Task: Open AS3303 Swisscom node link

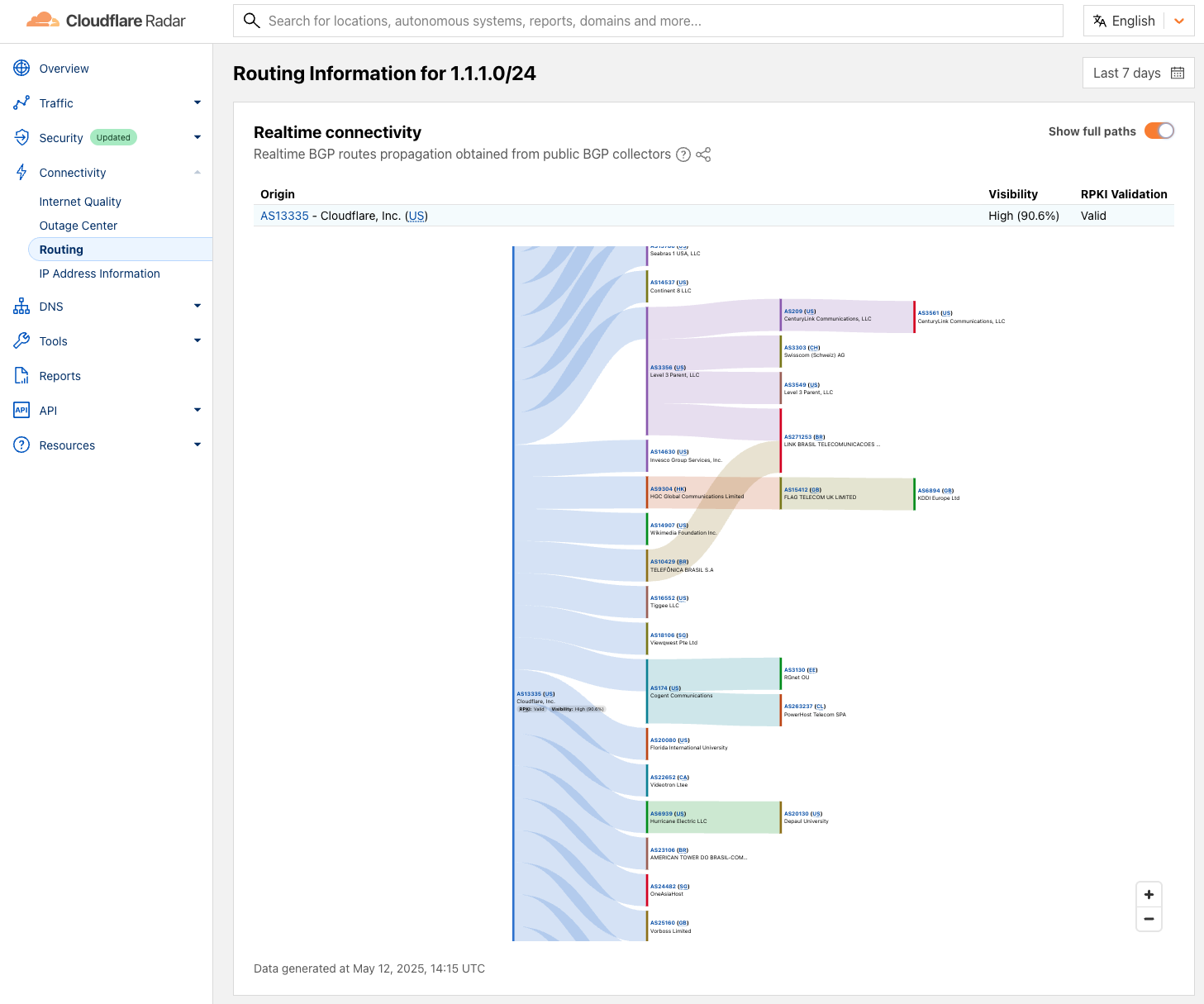Action: [795, 348]
